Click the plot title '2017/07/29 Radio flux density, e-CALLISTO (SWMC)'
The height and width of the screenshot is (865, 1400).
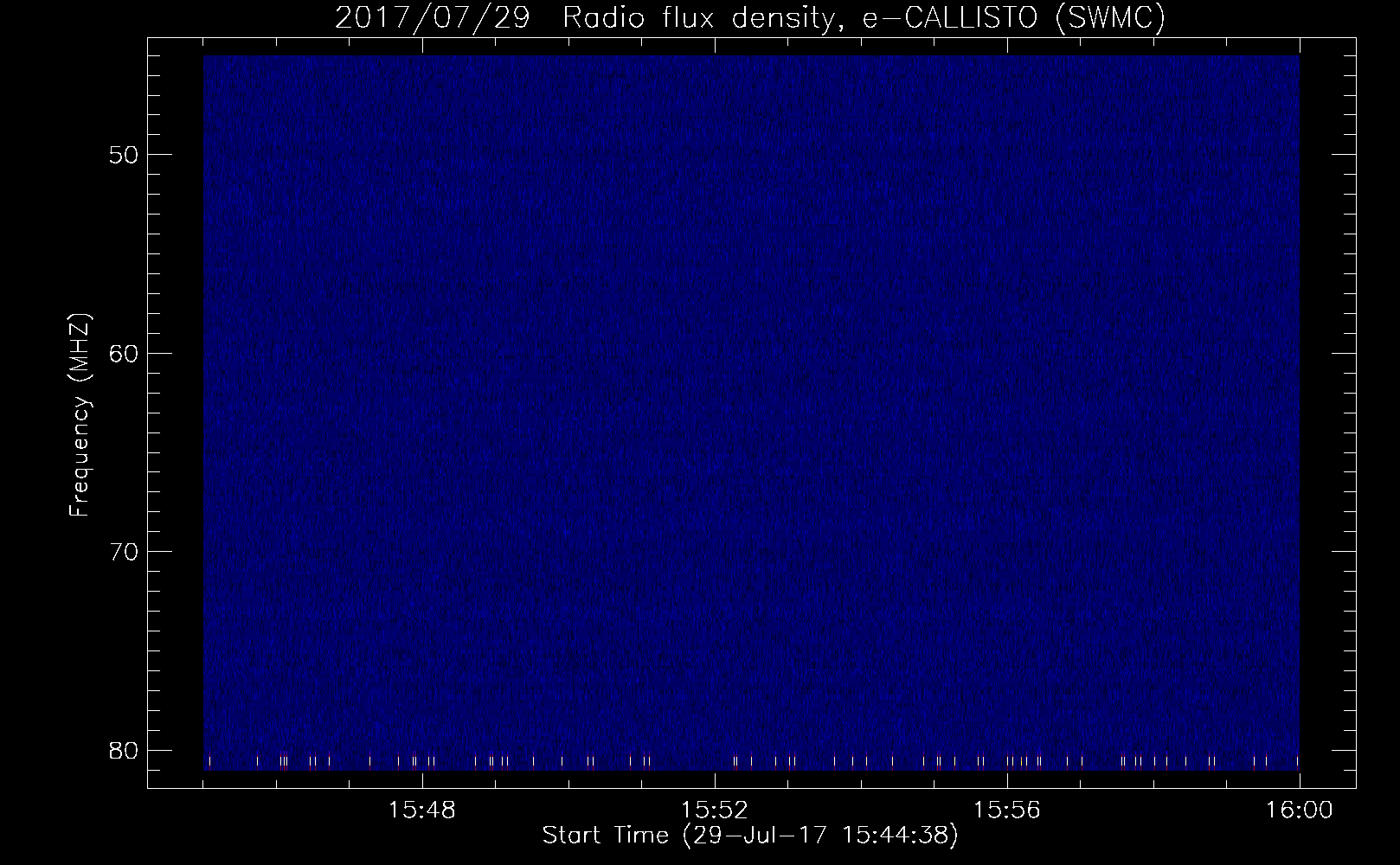[749, 17]
